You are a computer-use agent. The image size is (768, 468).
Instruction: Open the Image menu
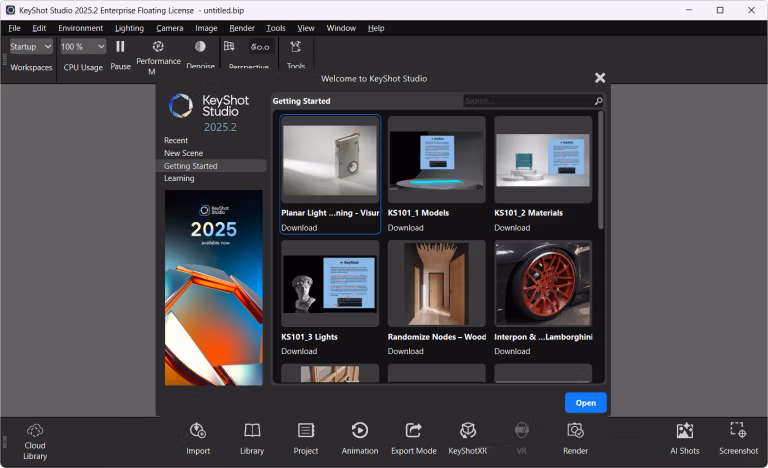tap(206, 28)
